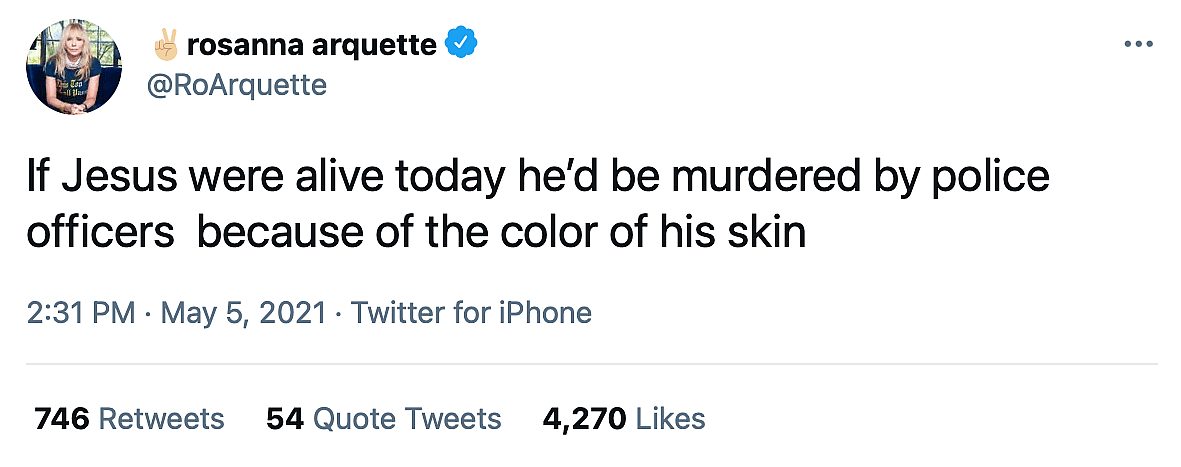Select the May 5, 2021 date
1181x467 pixels.
[x=243, y=313]
